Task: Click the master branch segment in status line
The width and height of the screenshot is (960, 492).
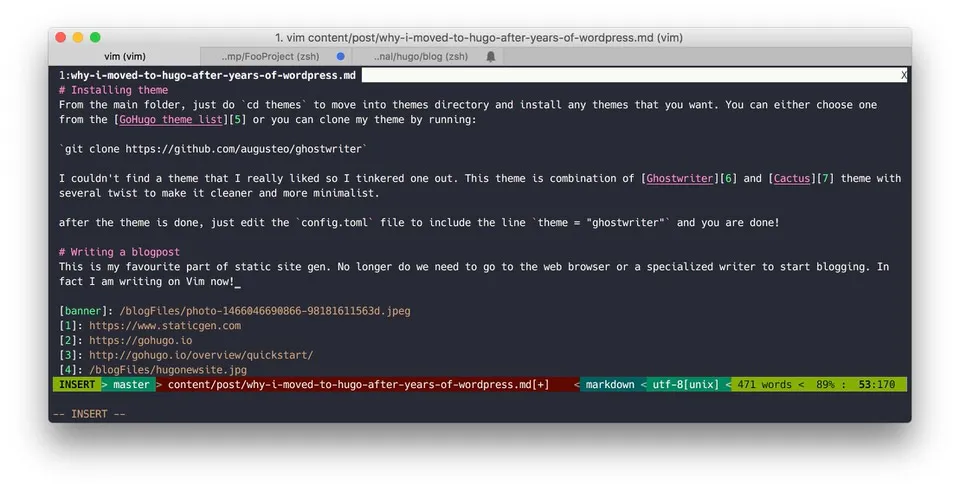Action: (131, 384)
